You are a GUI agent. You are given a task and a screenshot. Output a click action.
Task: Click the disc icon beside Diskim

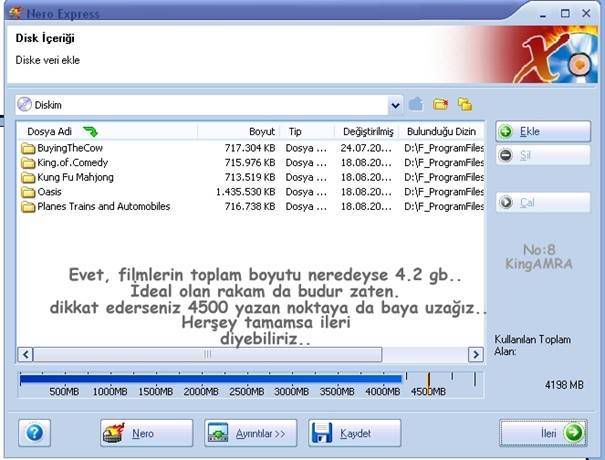[x=24, y=105]
